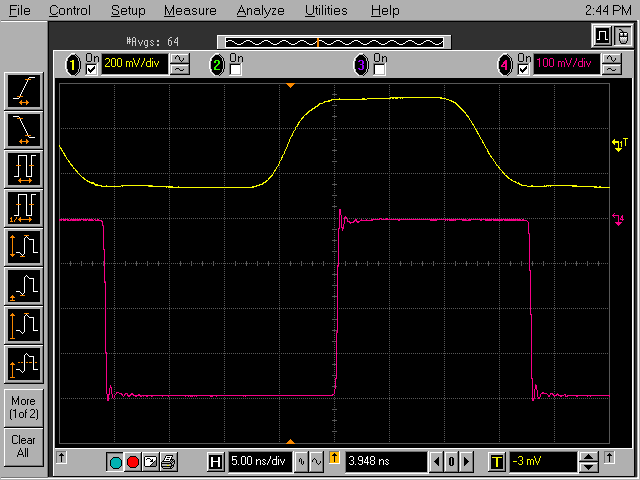Expand the horizontal timebase scale

pos(316,462)
